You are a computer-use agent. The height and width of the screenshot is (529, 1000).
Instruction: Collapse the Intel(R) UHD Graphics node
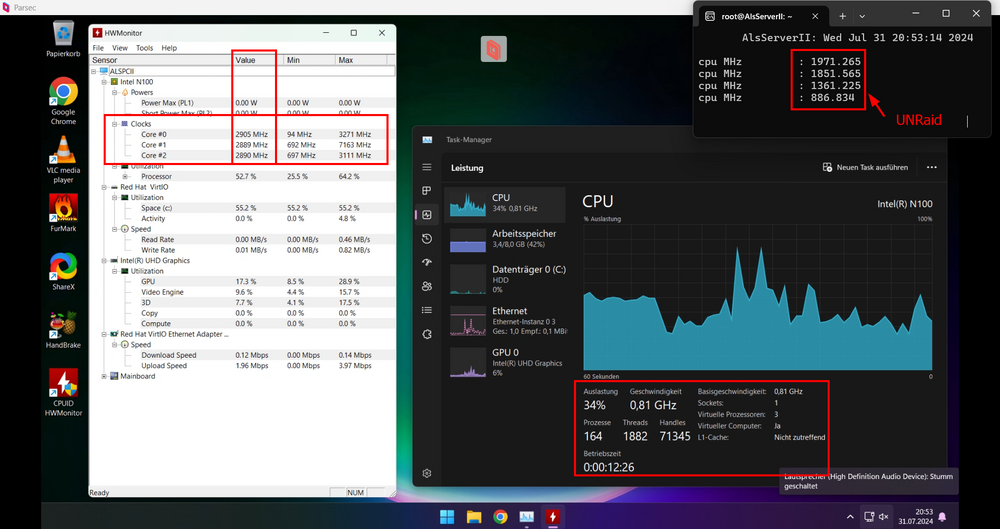[x=105, y=260]
